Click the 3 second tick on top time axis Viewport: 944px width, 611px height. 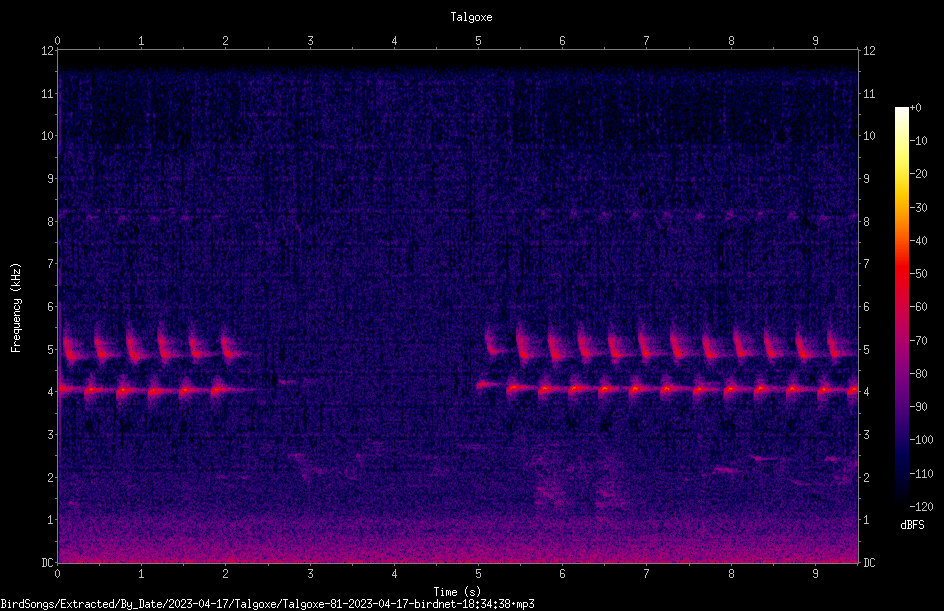click(310, 41)
